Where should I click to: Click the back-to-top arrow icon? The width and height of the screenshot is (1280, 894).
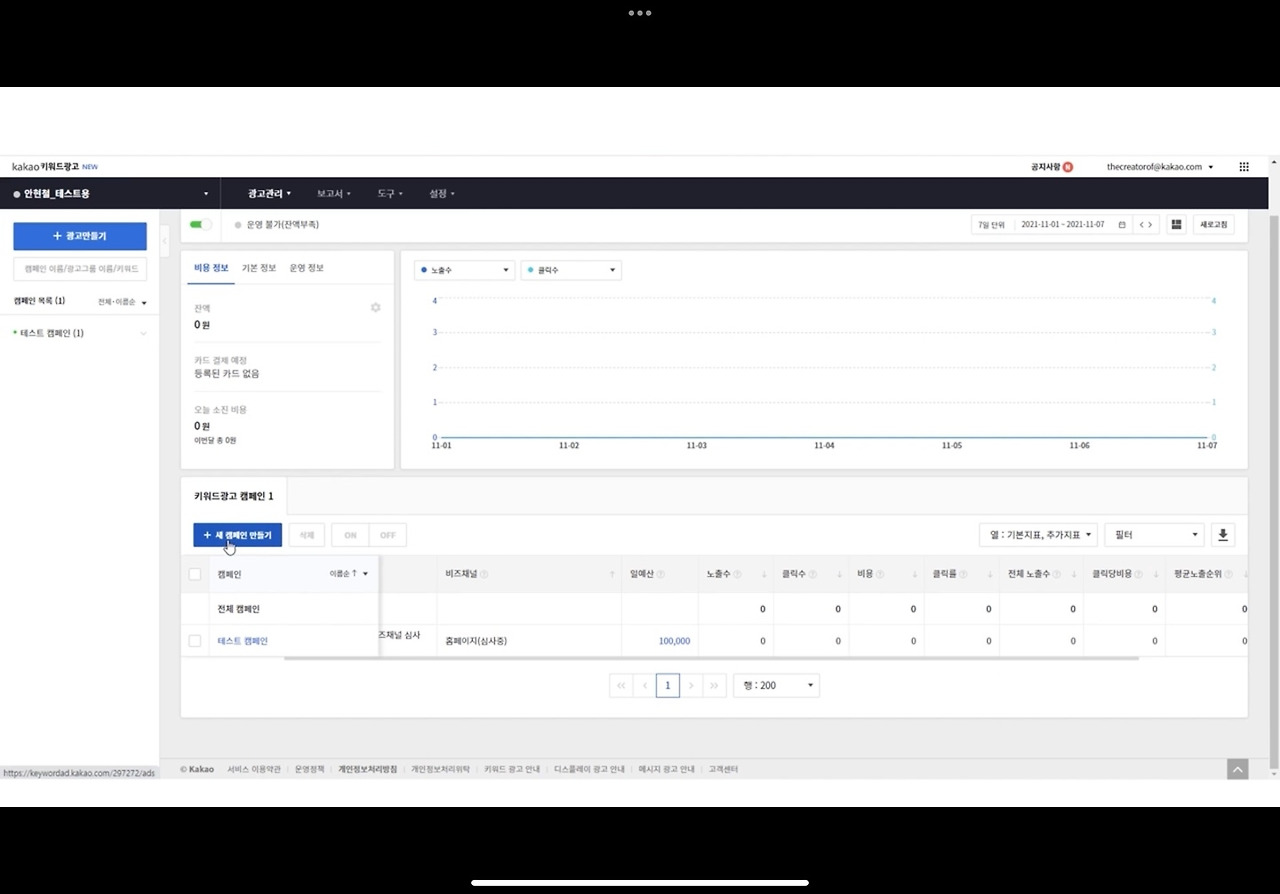(1238, 769)
